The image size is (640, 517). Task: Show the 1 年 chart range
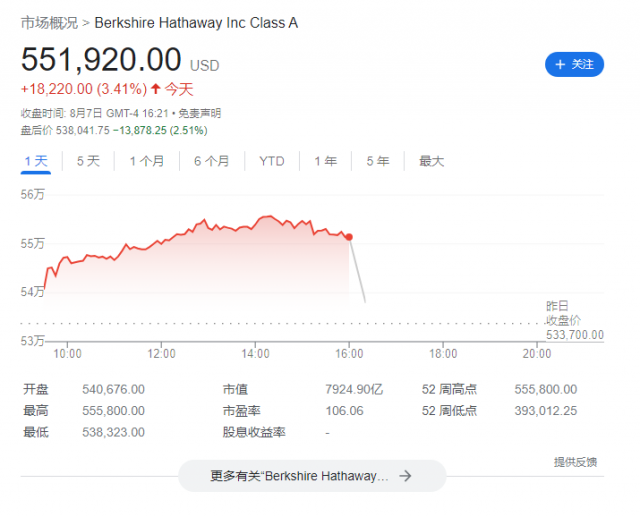coord(325,161)
